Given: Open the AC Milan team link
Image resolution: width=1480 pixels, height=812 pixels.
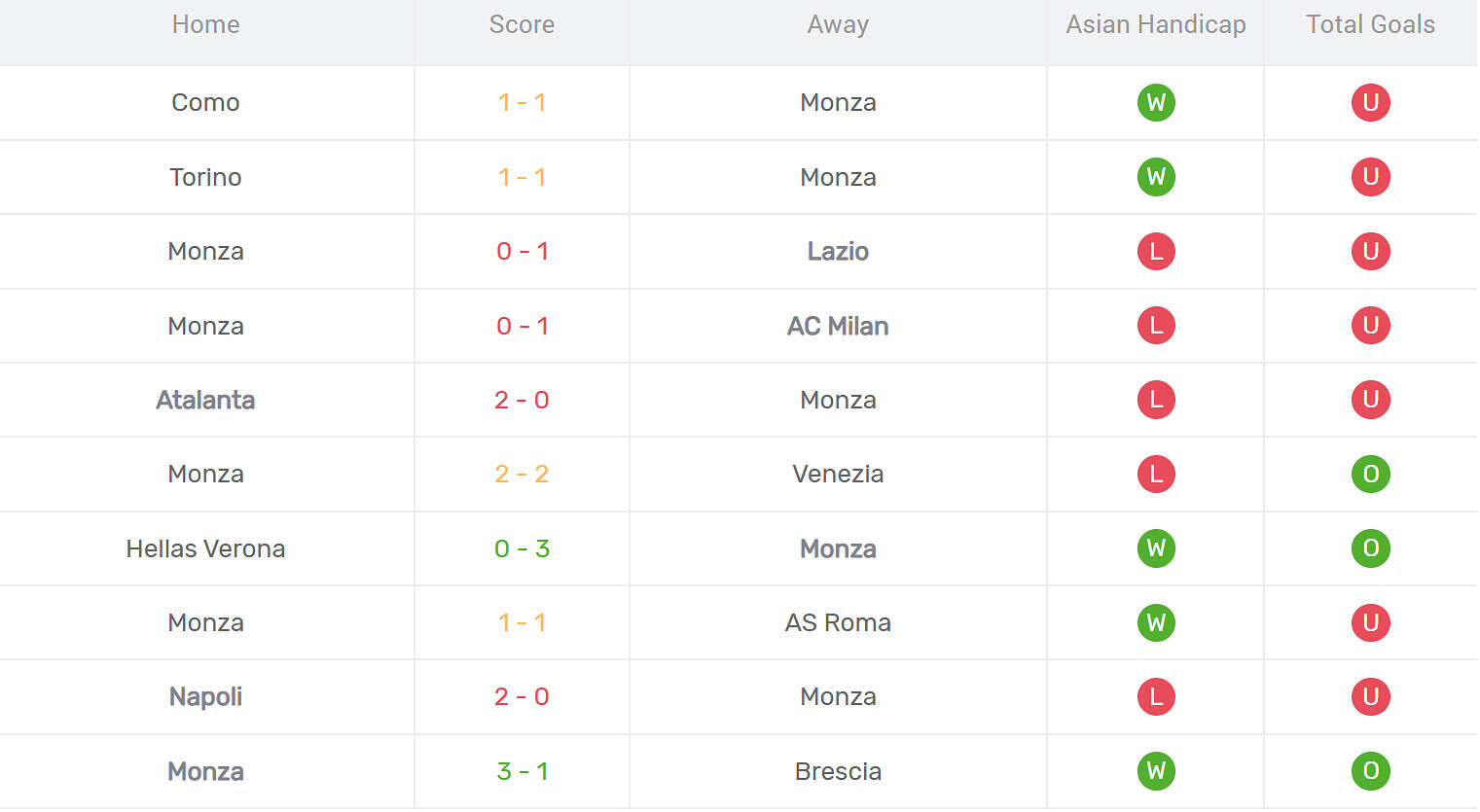Looking at the screenshot, I should click(x=838, y=326).
